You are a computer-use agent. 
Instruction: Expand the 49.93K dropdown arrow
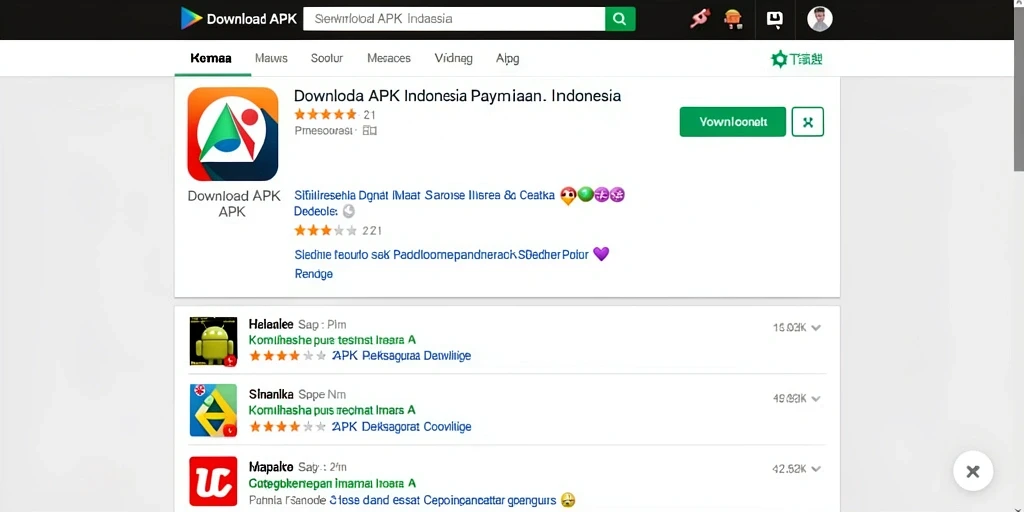point(816,398)
